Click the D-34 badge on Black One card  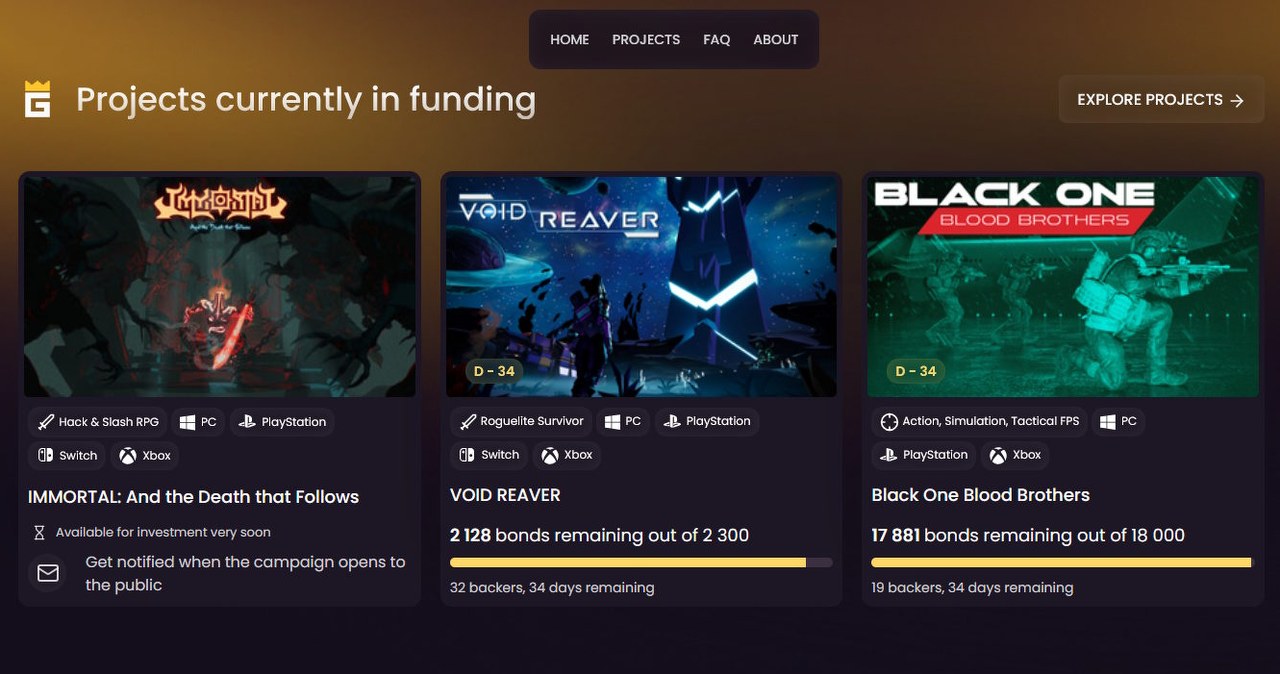[914, 371]
